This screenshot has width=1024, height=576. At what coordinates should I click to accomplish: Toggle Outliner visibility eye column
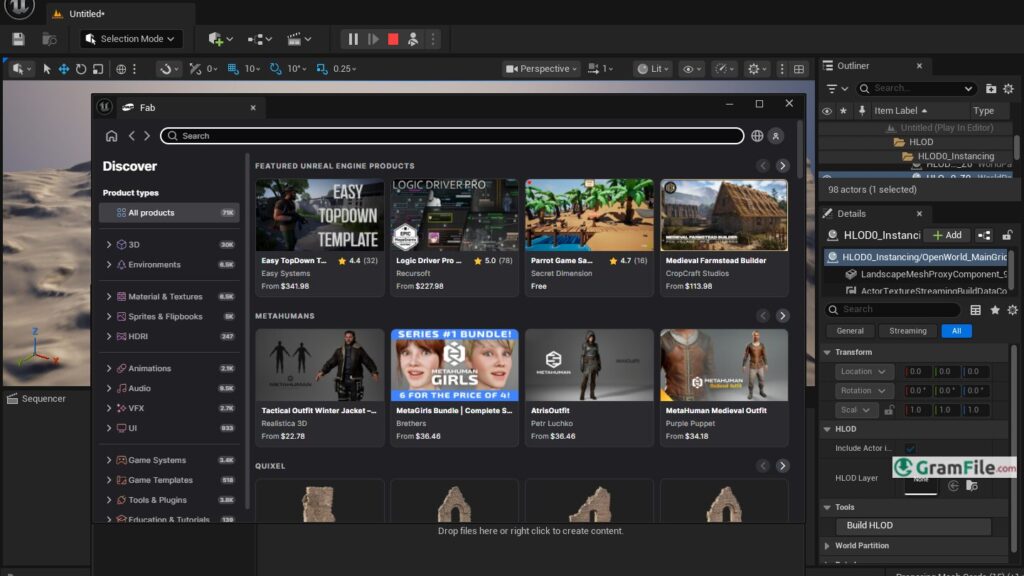[x=827, y=111]
